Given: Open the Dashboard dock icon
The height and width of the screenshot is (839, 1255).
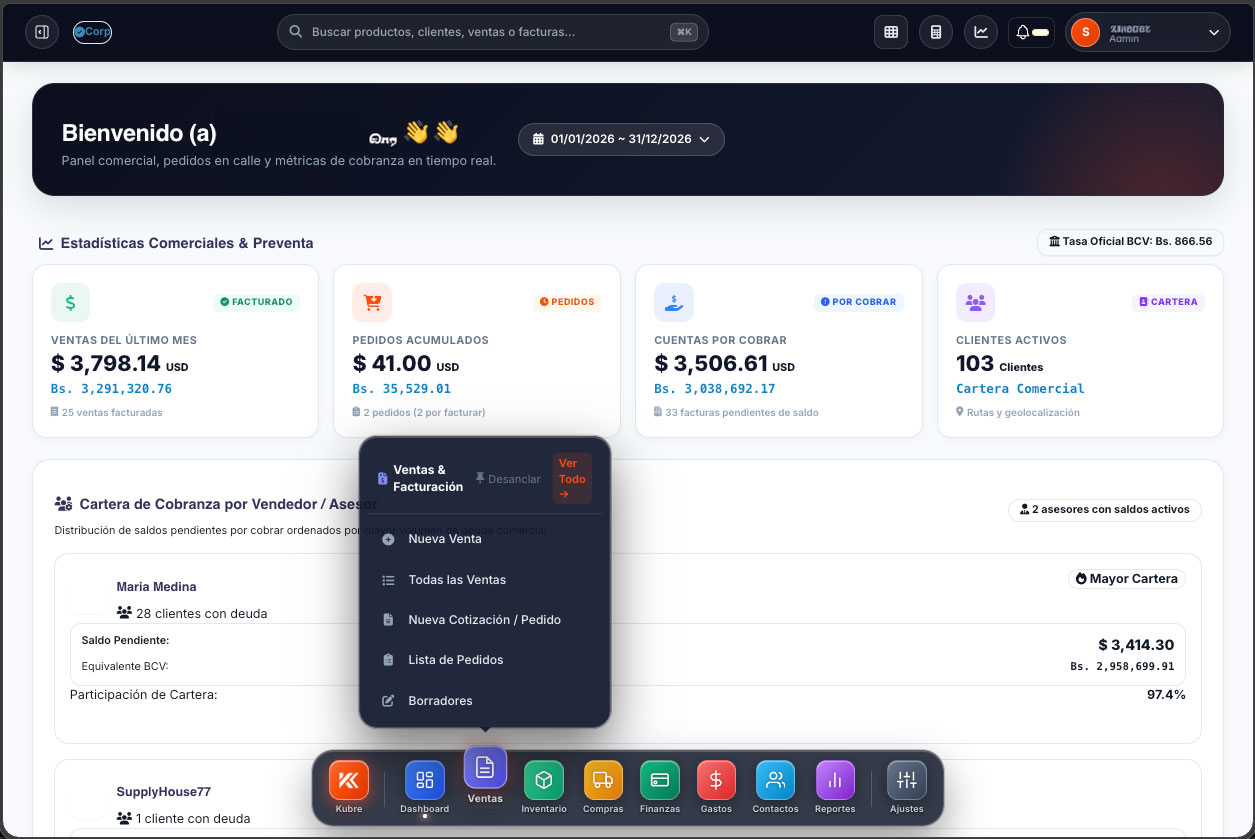Looking at the screenshot, I should tap(424, 780).
